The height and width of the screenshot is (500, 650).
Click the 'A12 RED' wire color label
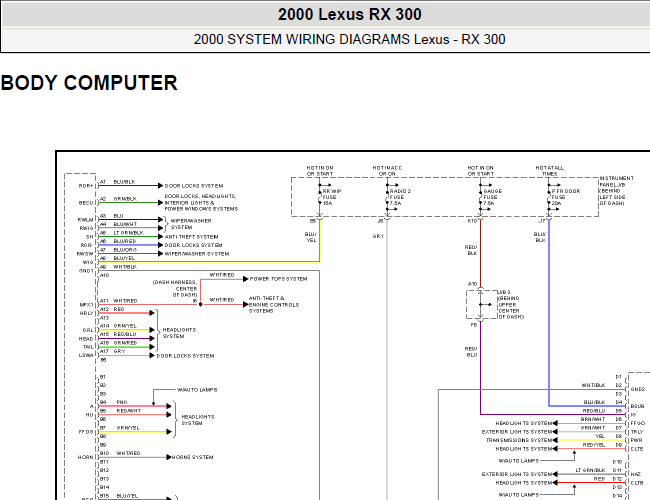tap(112, 309)
